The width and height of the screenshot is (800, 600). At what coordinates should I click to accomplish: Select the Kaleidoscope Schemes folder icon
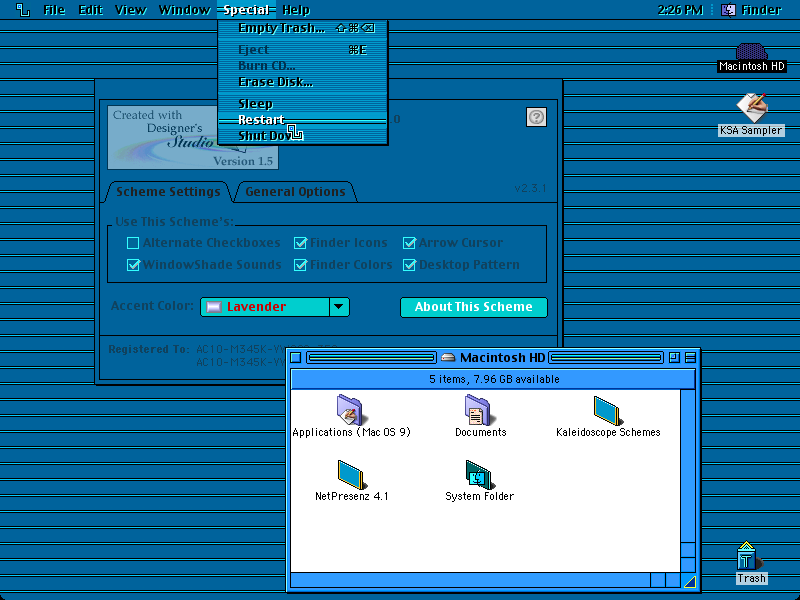tap(607, 411)
